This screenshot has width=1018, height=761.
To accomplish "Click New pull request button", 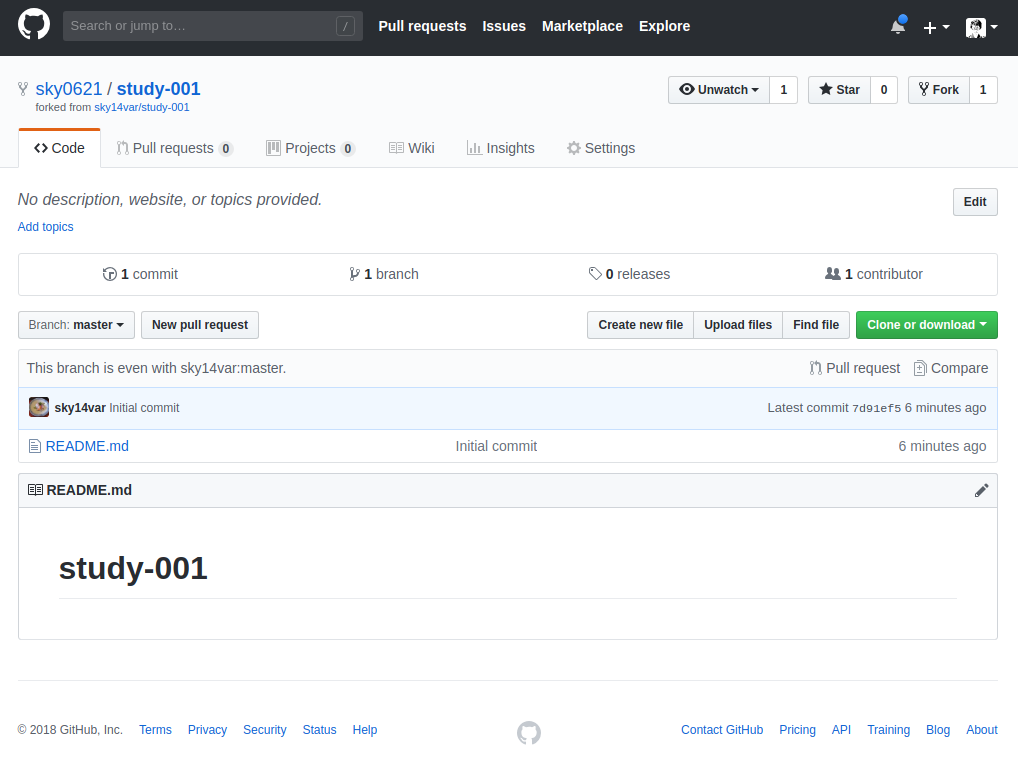I will 200,325.
